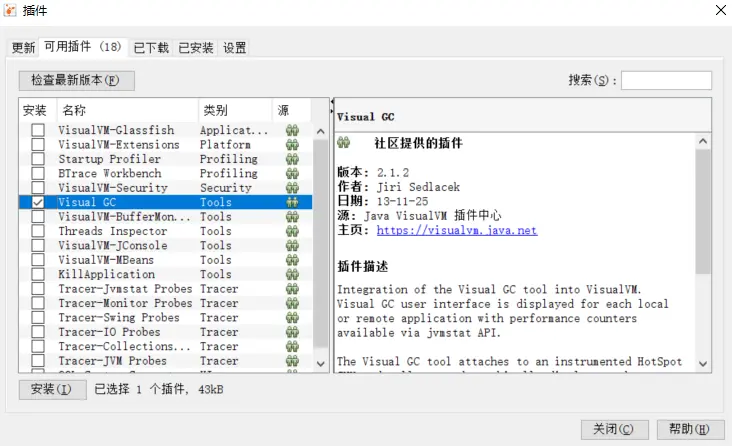The image size is (732, 446).
Task: Click the source icon for Tracer-IO Probes
Action: pos(292,333)
